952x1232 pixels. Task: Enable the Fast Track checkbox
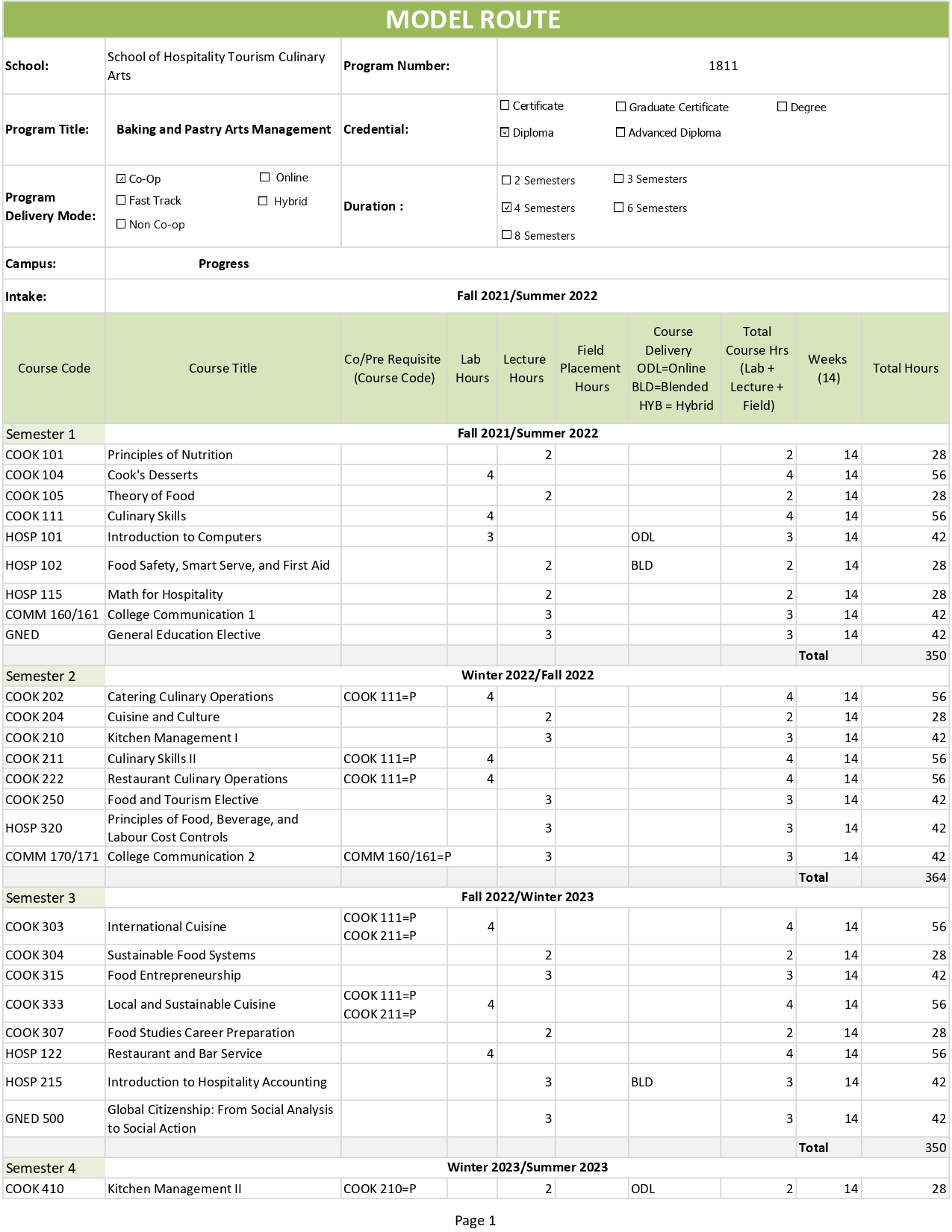[121, 201]
